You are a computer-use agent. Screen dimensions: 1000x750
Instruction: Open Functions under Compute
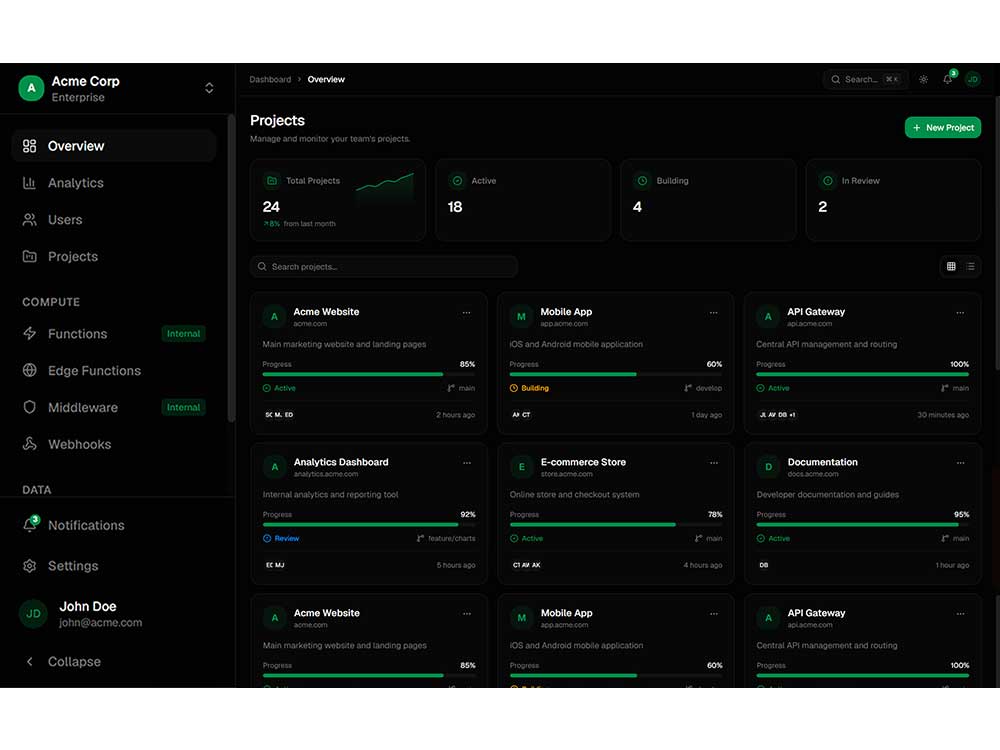click(x=114, y=334)
